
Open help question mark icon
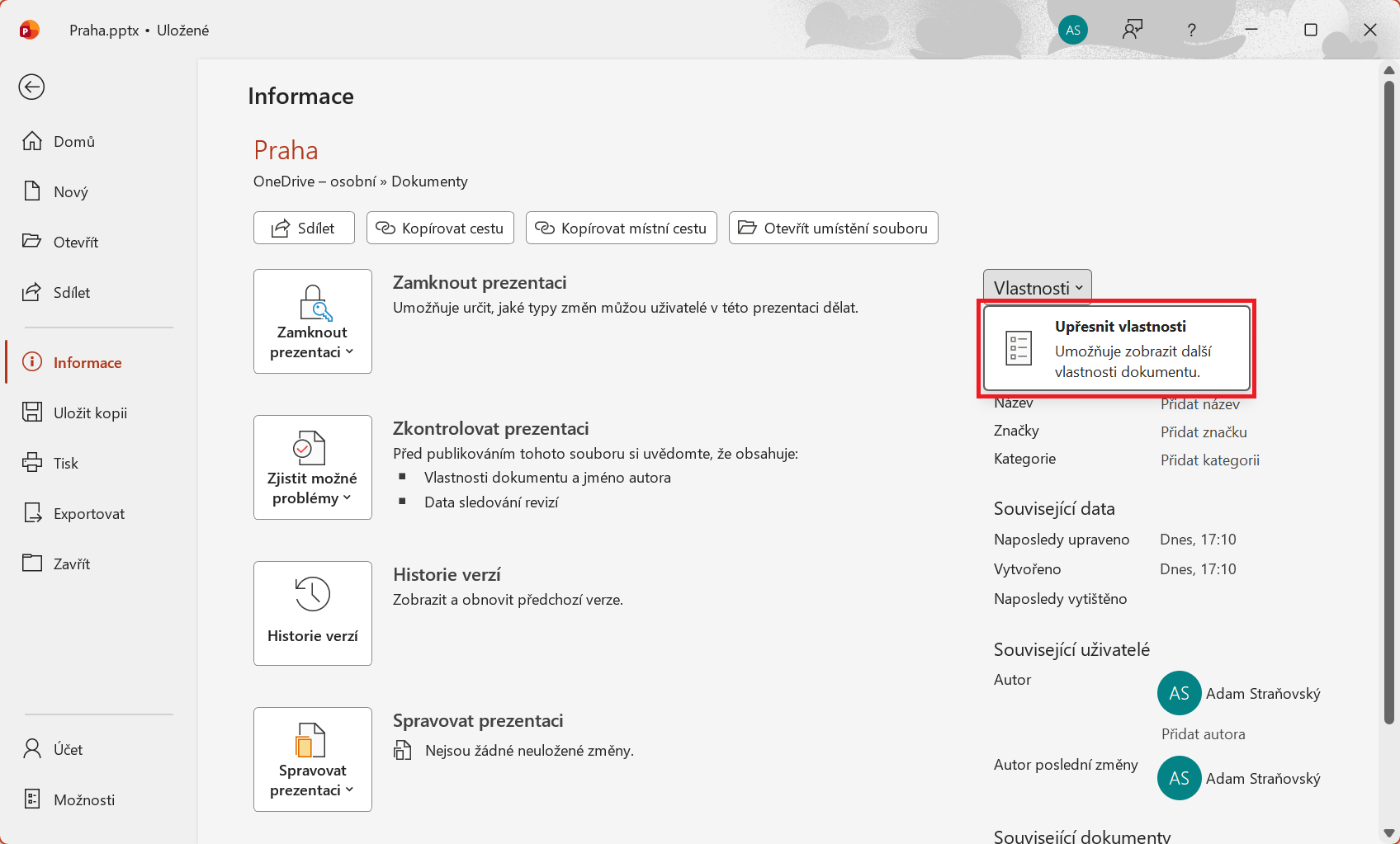tap(1191, 30)
